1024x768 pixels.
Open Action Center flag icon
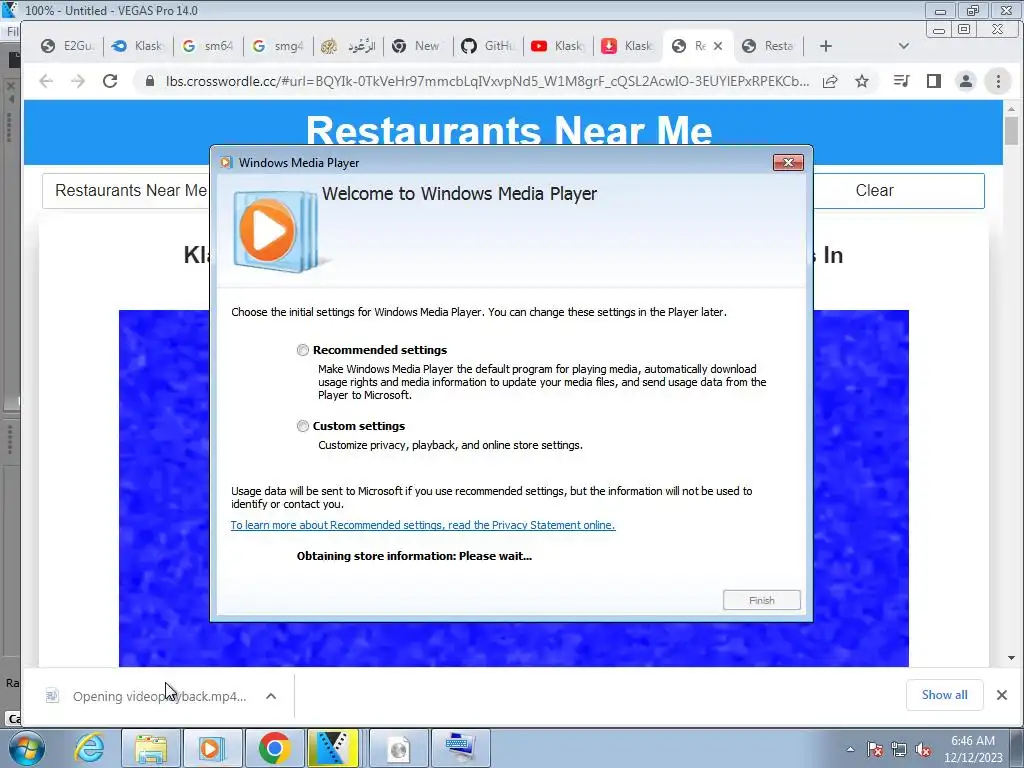875,749
